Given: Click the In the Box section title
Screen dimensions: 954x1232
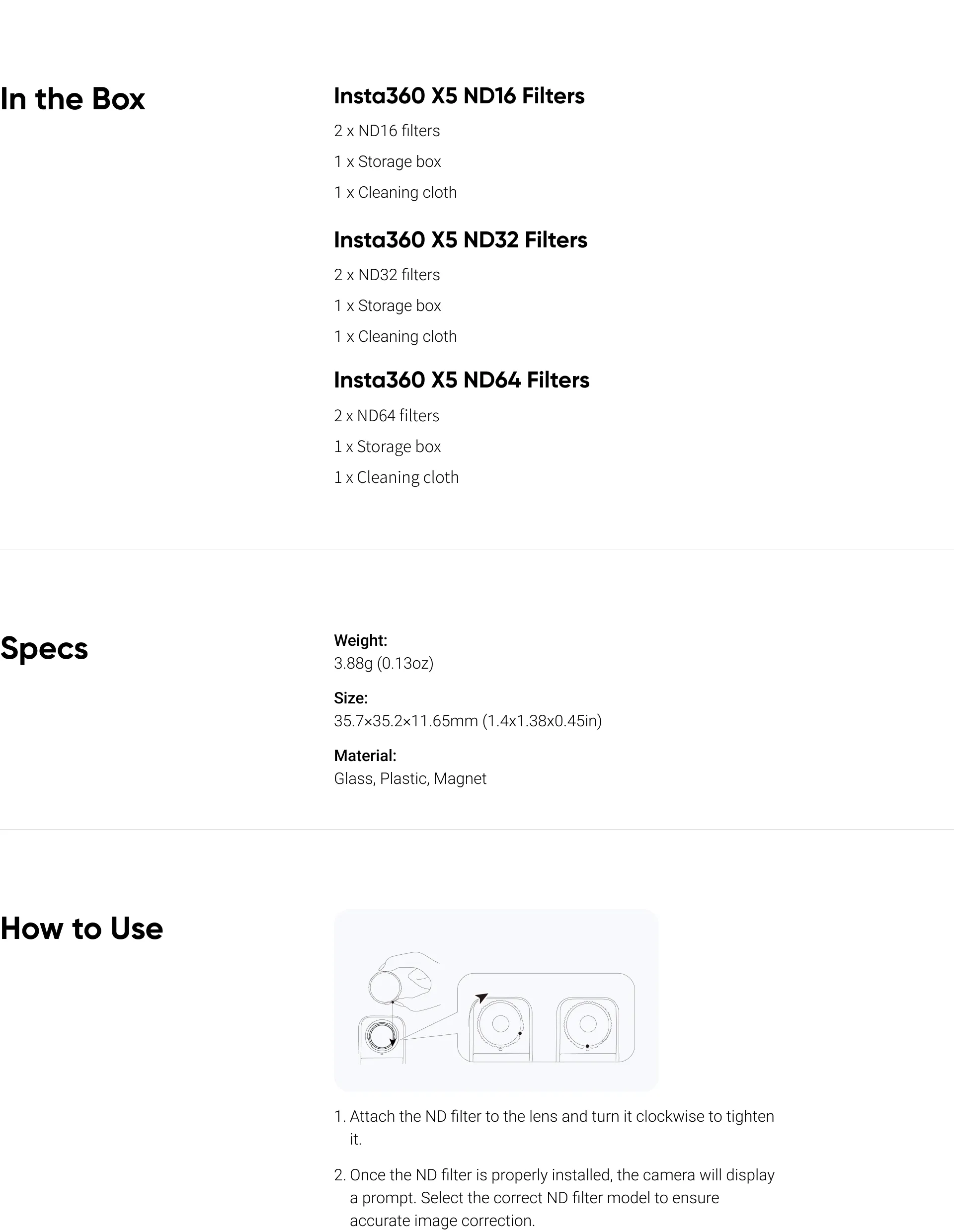Looking at the screenshot, I should point(73,99).
